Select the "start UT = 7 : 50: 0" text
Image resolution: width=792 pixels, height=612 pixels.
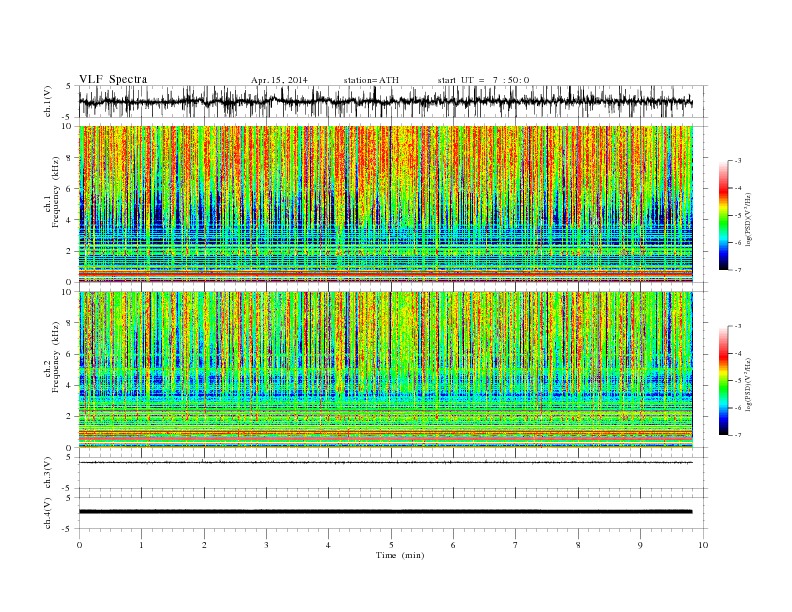point(483,80)
